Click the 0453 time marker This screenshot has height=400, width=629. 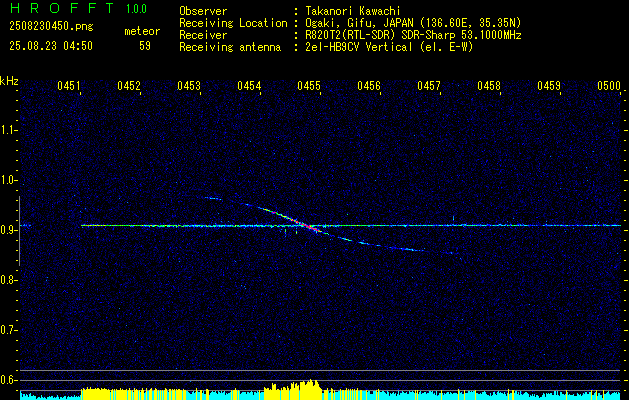coord(189,85)
